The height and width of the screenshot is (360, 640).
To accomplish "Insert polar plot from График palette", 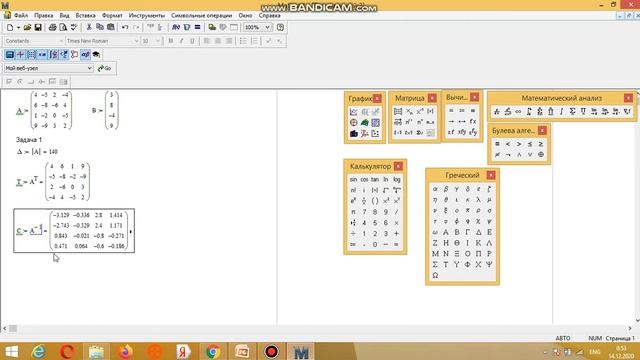I will coord(353,122).
